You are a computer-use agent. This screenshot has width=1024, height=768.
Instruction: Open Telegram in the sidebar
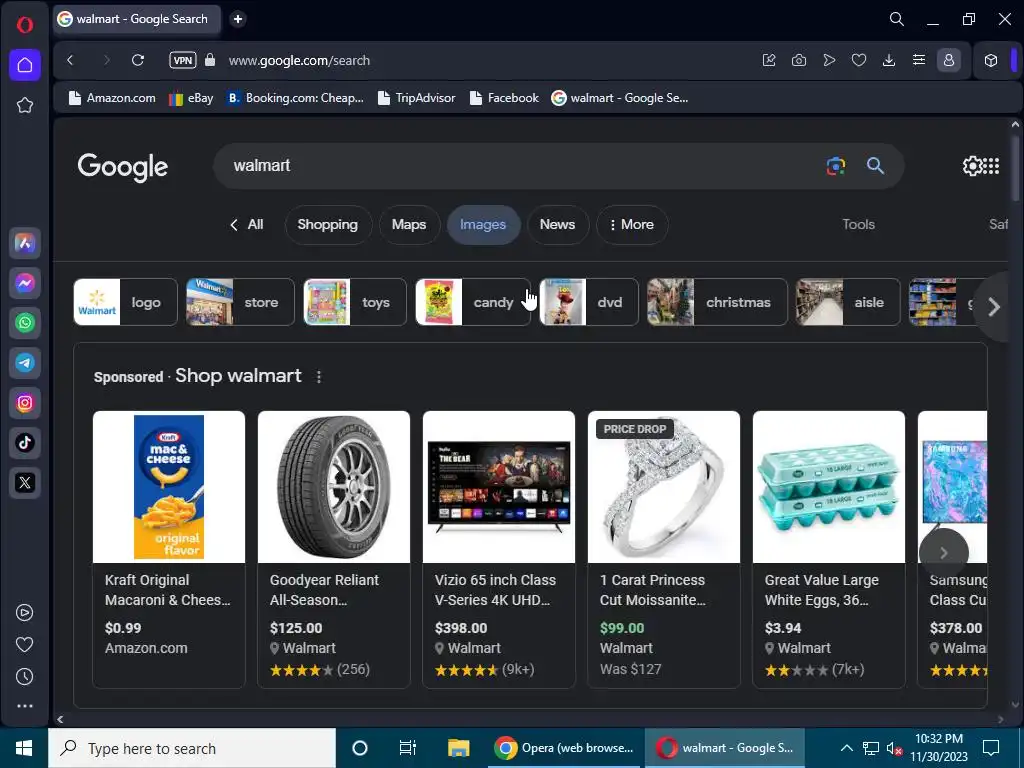click(x=25, y=362)
